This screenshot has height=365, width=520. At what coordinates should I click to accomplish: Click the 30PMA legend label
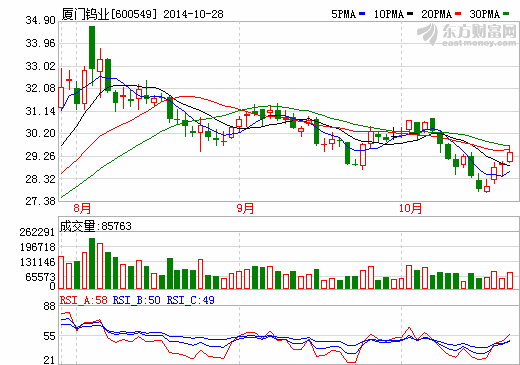[x=485, y=14]
